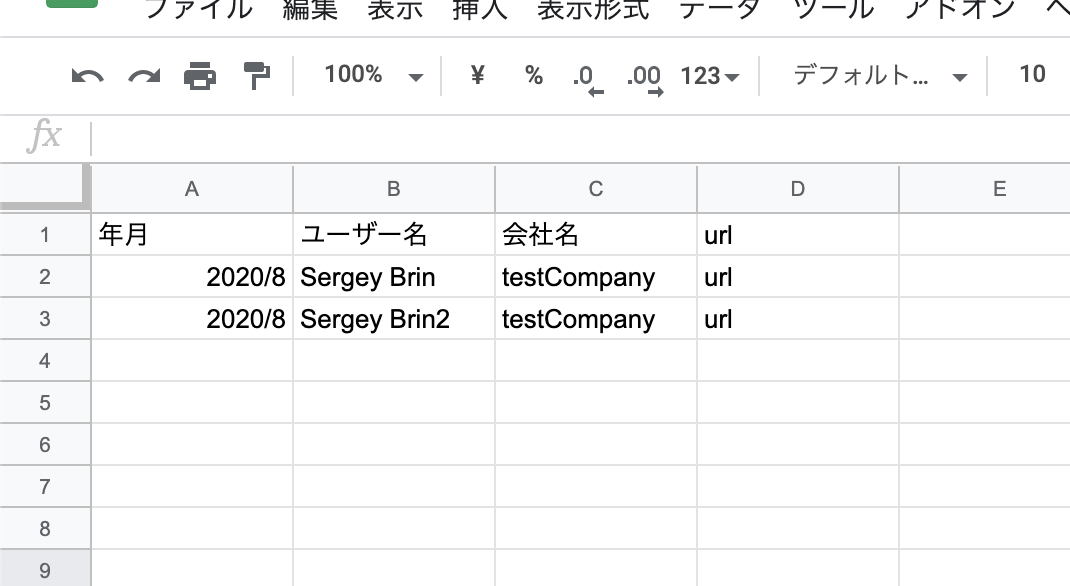Click the Print icon

tap(200, 76)
